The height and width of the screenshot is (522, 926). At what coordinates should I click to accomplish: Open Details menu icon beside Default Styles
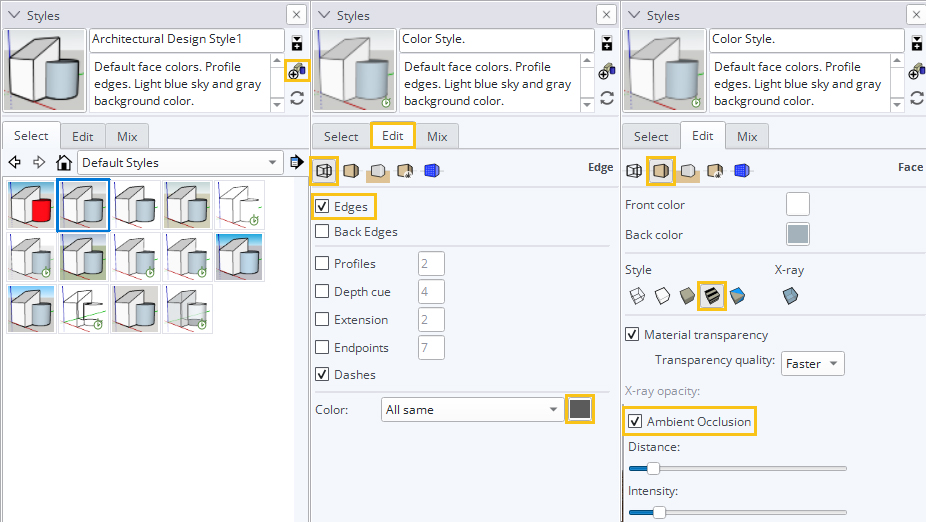point(296,162)
